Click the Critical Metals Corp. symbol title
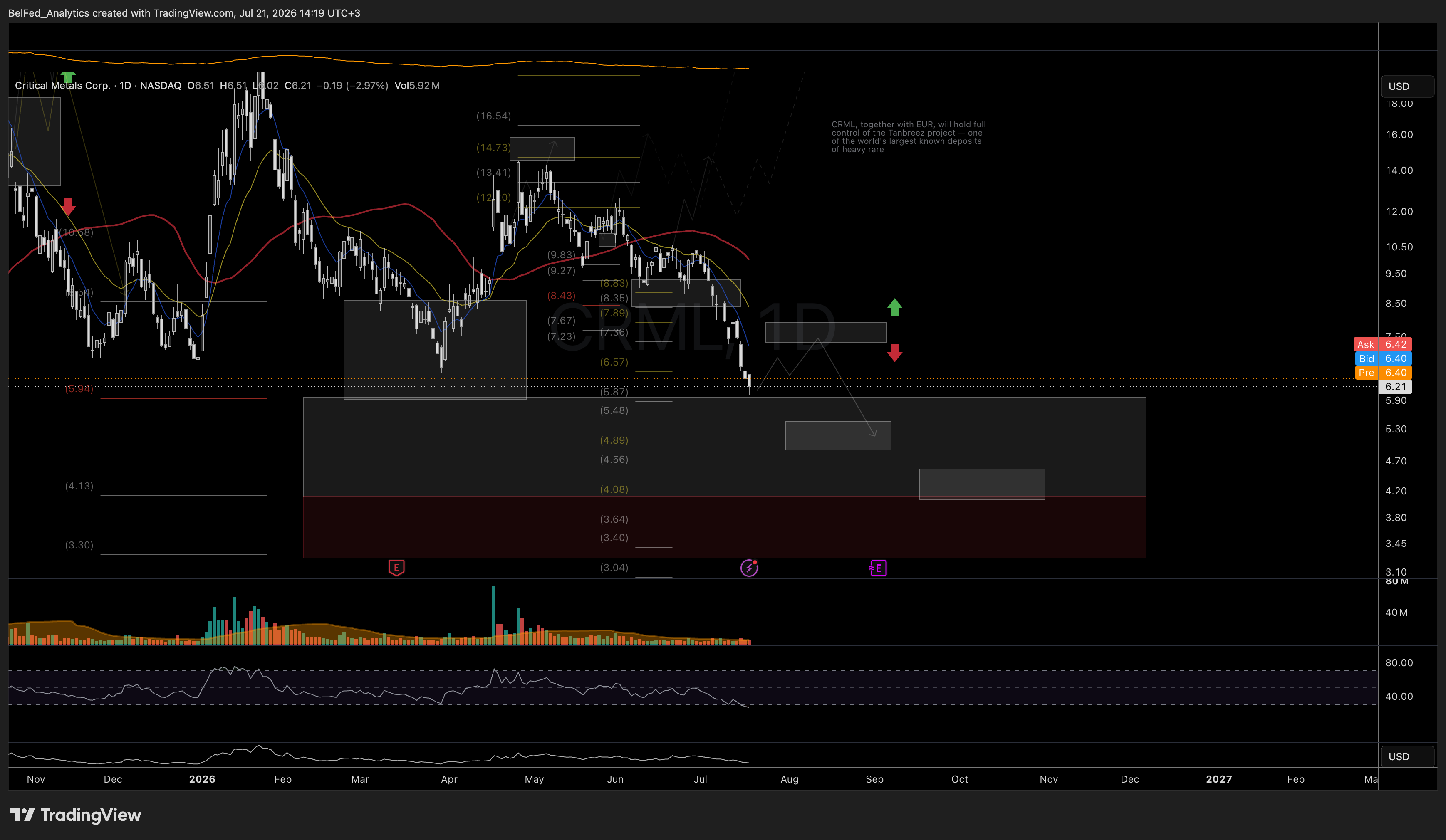Screen dimensions: 1446x840 point(62,86)
